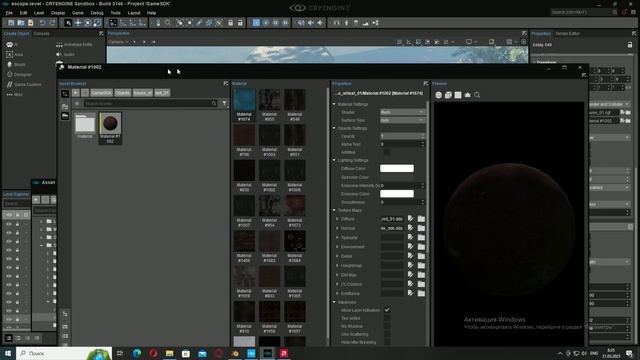640x360 pixels.
Task: Click the toolbar audio mute speaker icon
Action: 311,23
